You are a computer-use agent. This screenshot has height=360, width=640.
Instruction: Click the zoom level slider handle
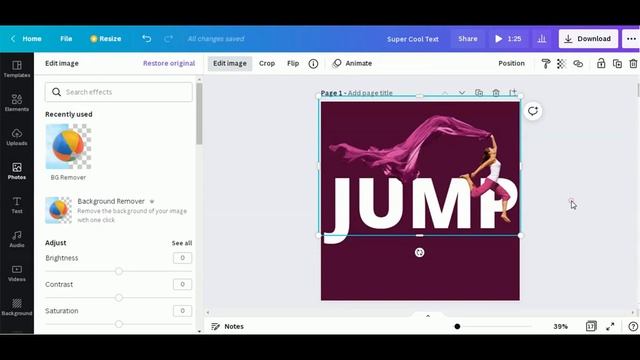point(457,326)
